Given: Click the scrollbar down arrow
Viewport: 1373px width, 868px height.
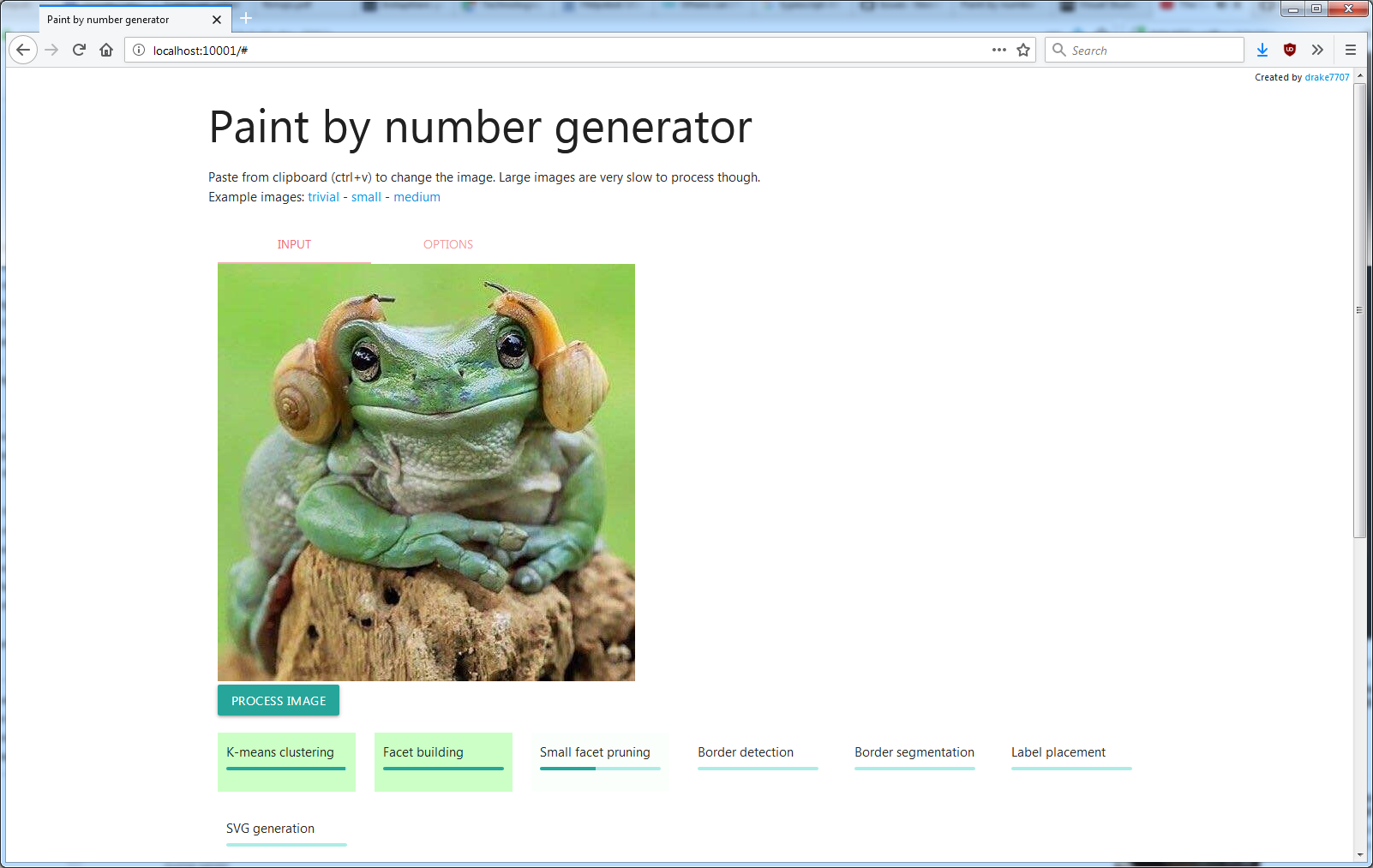Looking at the screenshot, I should pyautogui.click(x=1359, y=855).
